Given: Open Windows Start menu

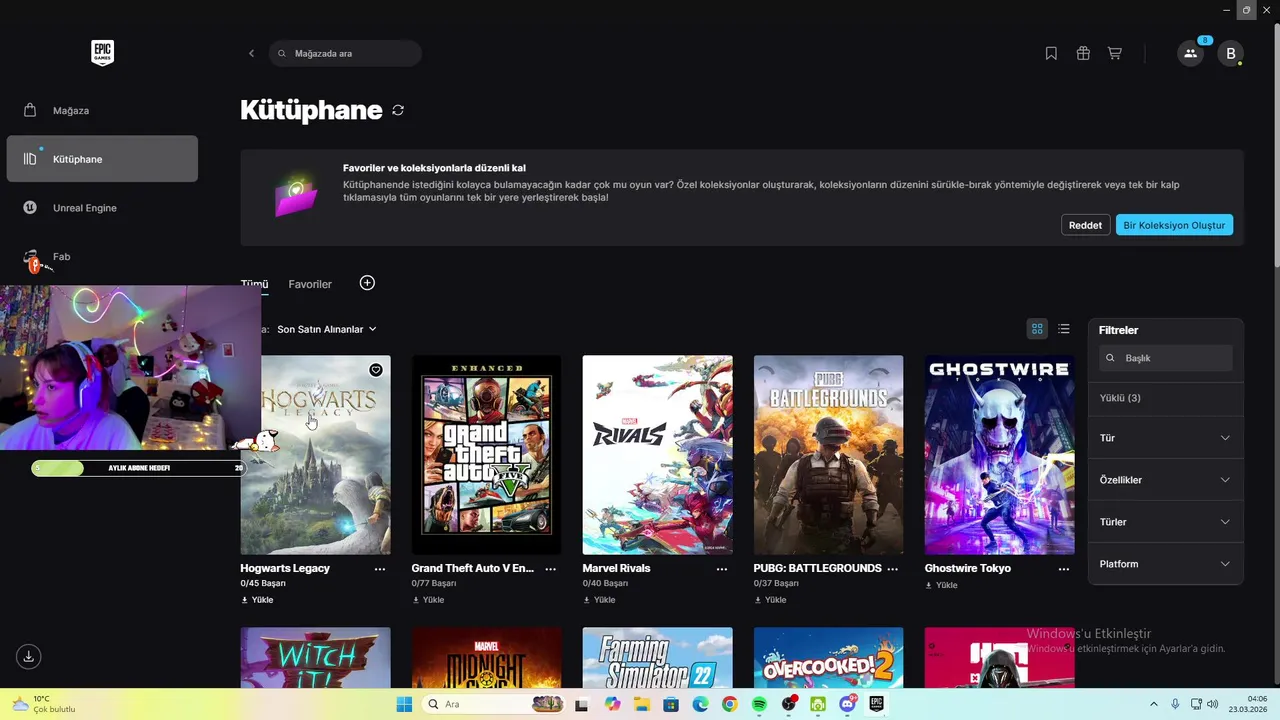Looking at the screenshot, I should 404,704.
